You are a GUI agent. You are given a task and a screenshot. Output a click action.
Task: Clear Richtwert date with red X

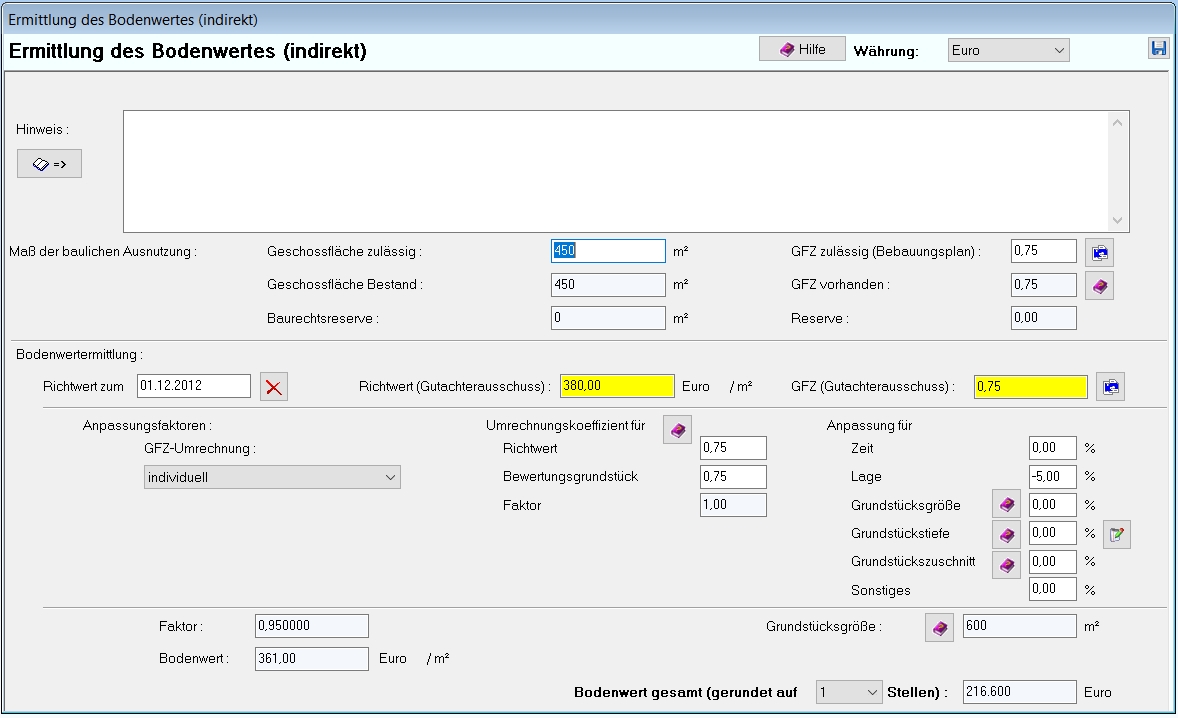273,387
